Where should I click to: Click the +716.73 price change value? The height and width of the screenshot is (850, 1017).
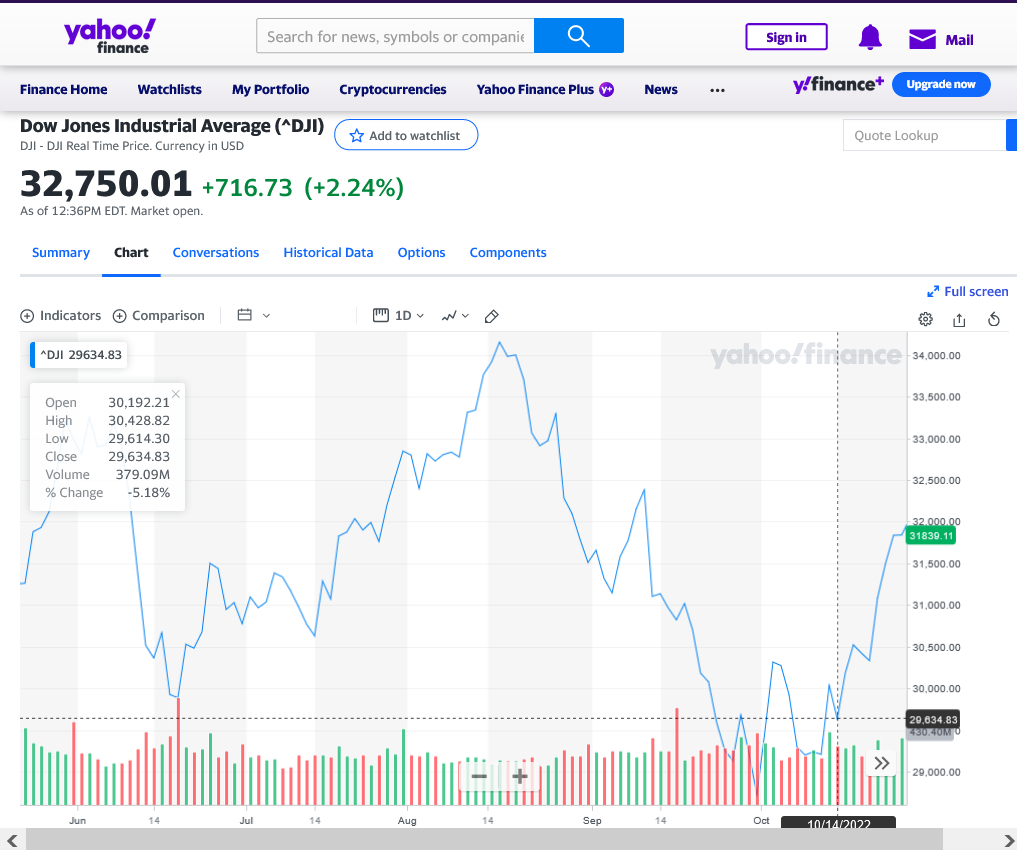247,187
